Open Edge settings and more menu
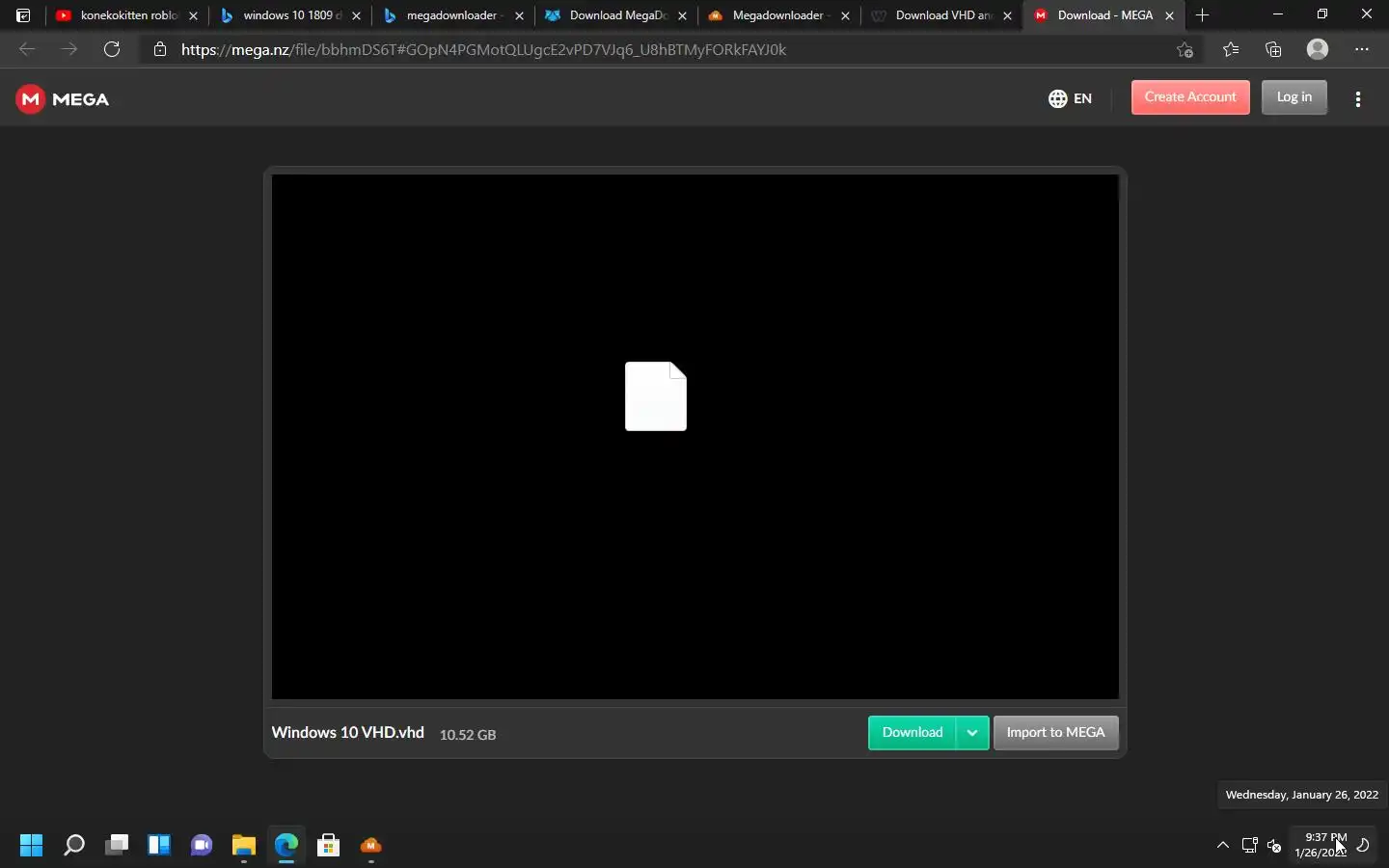1389x868 pixels. (x=1362, y=49)
